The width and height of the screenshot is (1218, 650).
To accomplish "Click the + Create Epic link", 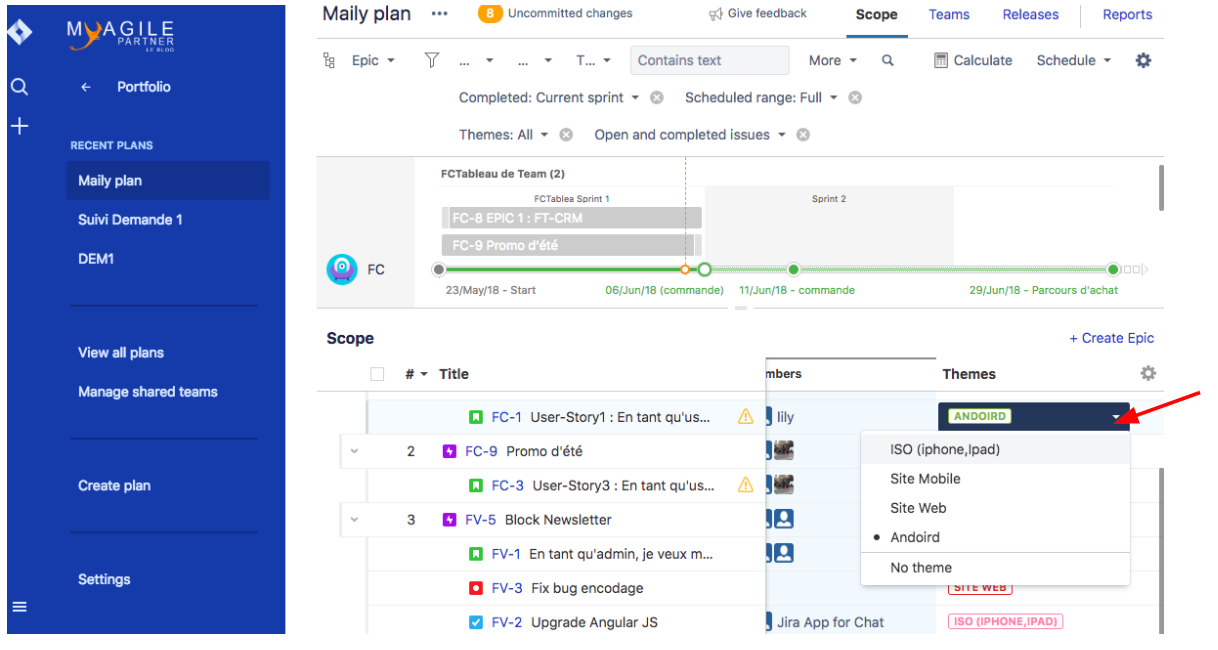I will pyautogui.click(x=1111, y=338).
